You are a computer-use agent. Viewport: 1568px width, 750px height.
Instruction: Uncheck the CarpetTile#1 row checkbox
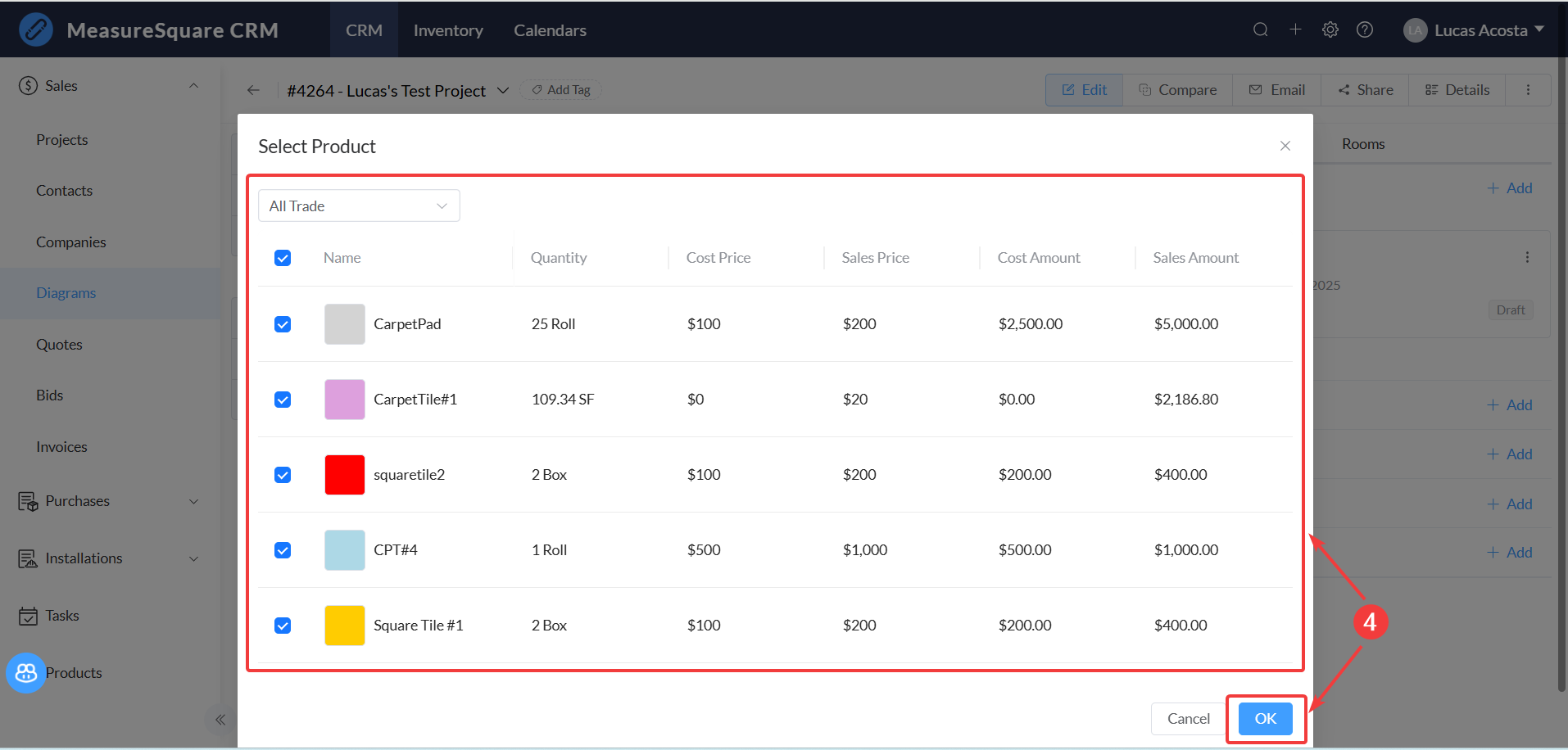click(x=283, y=400)
